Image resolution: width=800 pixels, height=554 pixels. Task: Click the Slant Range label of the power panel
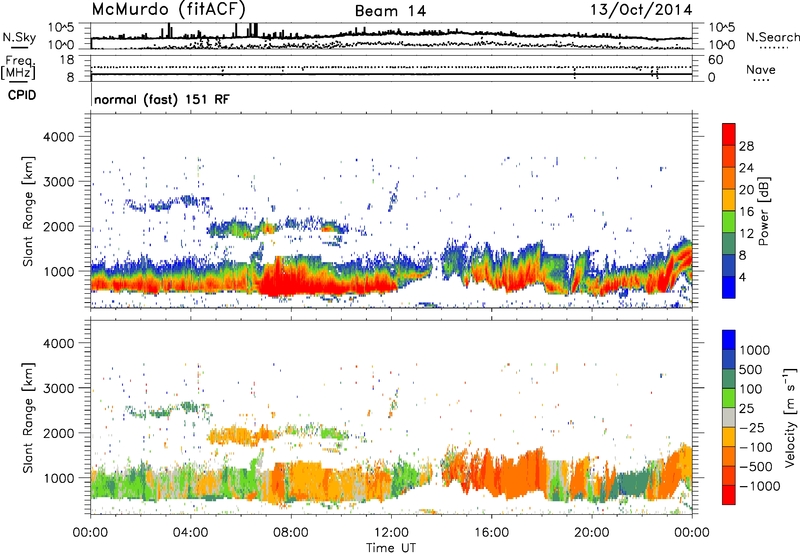(x=28, y=211)
